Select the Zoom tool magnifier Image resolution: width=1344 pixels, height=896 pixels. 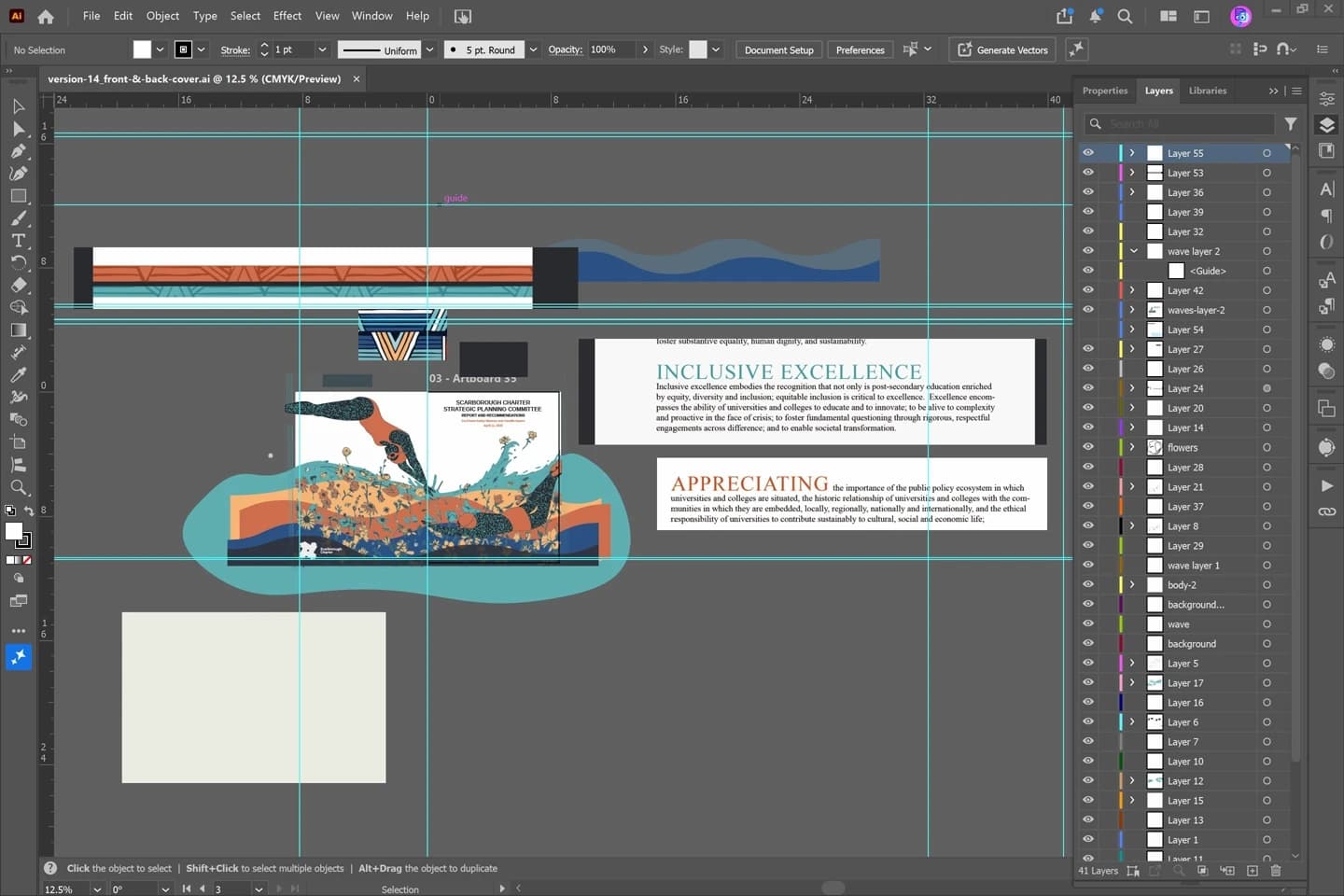(19, 487)
